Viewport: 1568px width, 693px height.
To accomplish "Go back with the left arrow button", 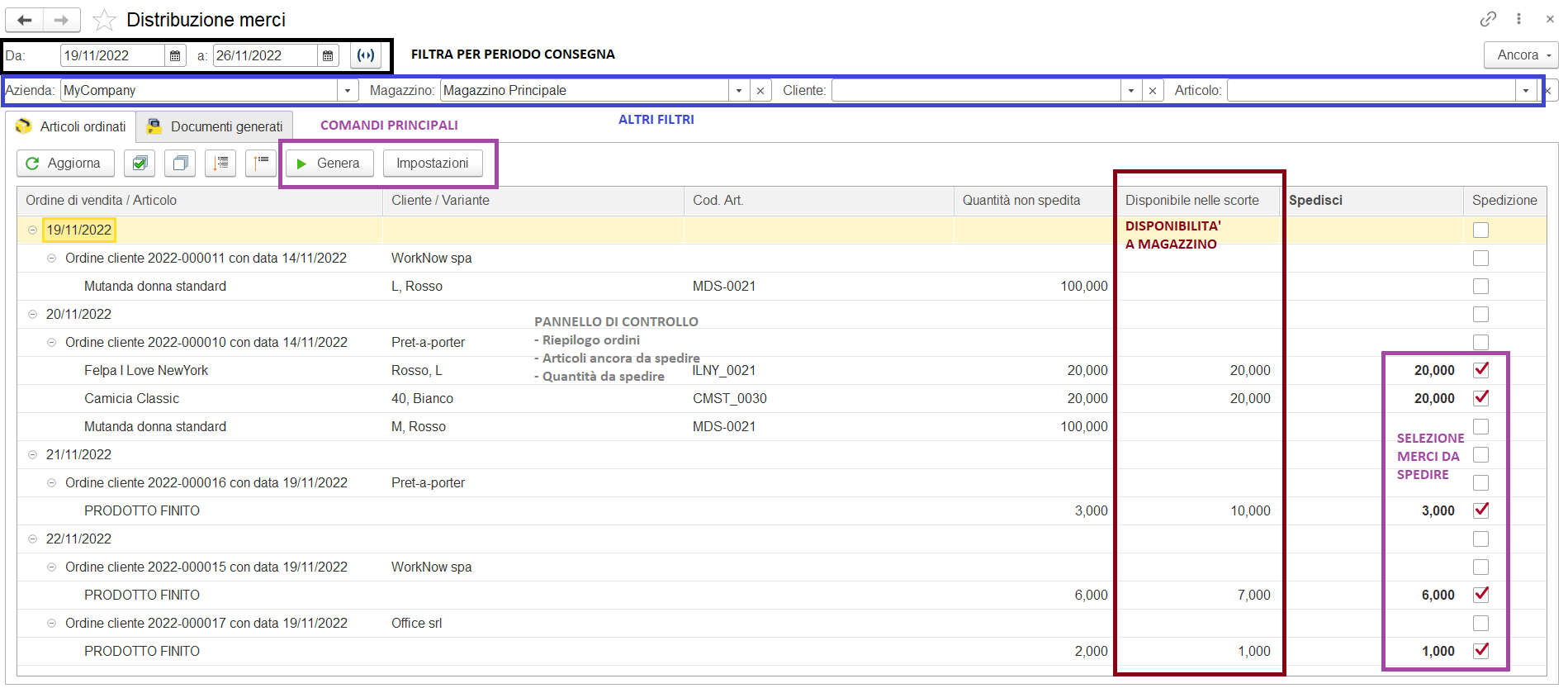I will tap(25, 20).
